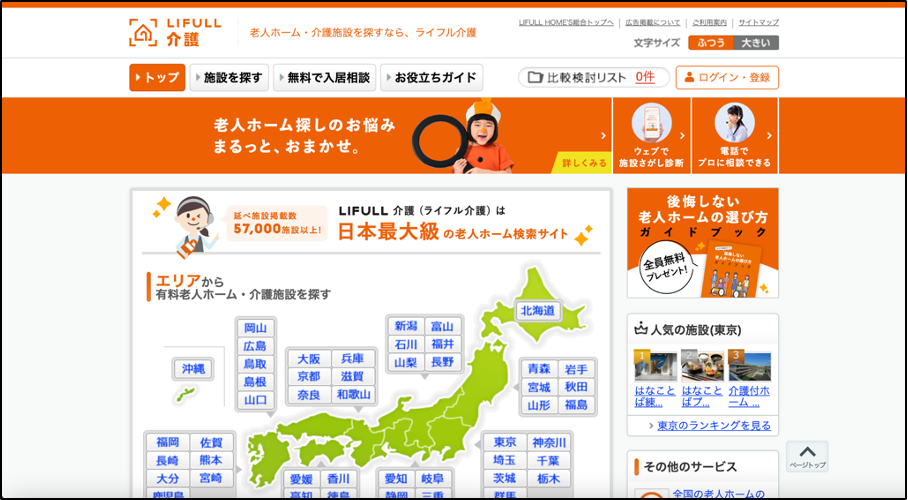The height and width of the screenshot is (500, 908).
Task: Select 青森 prefecture
Action: pyautogui.click(x=539, y=369)
